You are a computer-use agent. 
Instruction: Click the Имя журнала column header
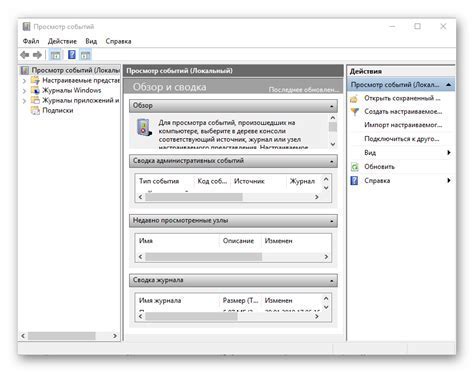pyautogui.click(x=160, y=301)
